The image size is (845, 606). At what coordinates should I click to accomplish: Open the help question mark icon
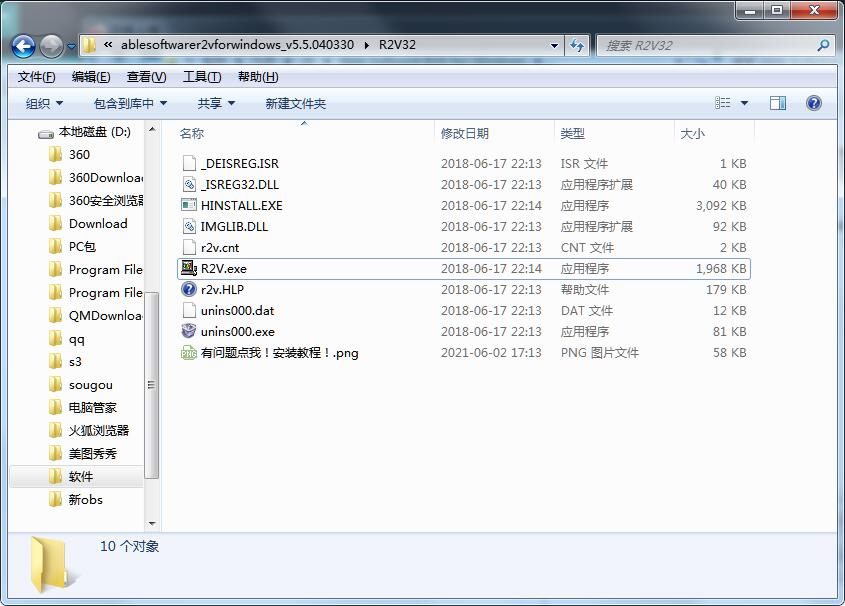814,103
